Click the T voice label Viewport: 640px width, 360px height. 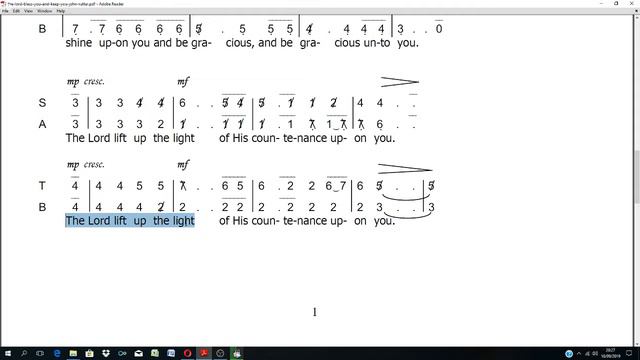[42, 186]
